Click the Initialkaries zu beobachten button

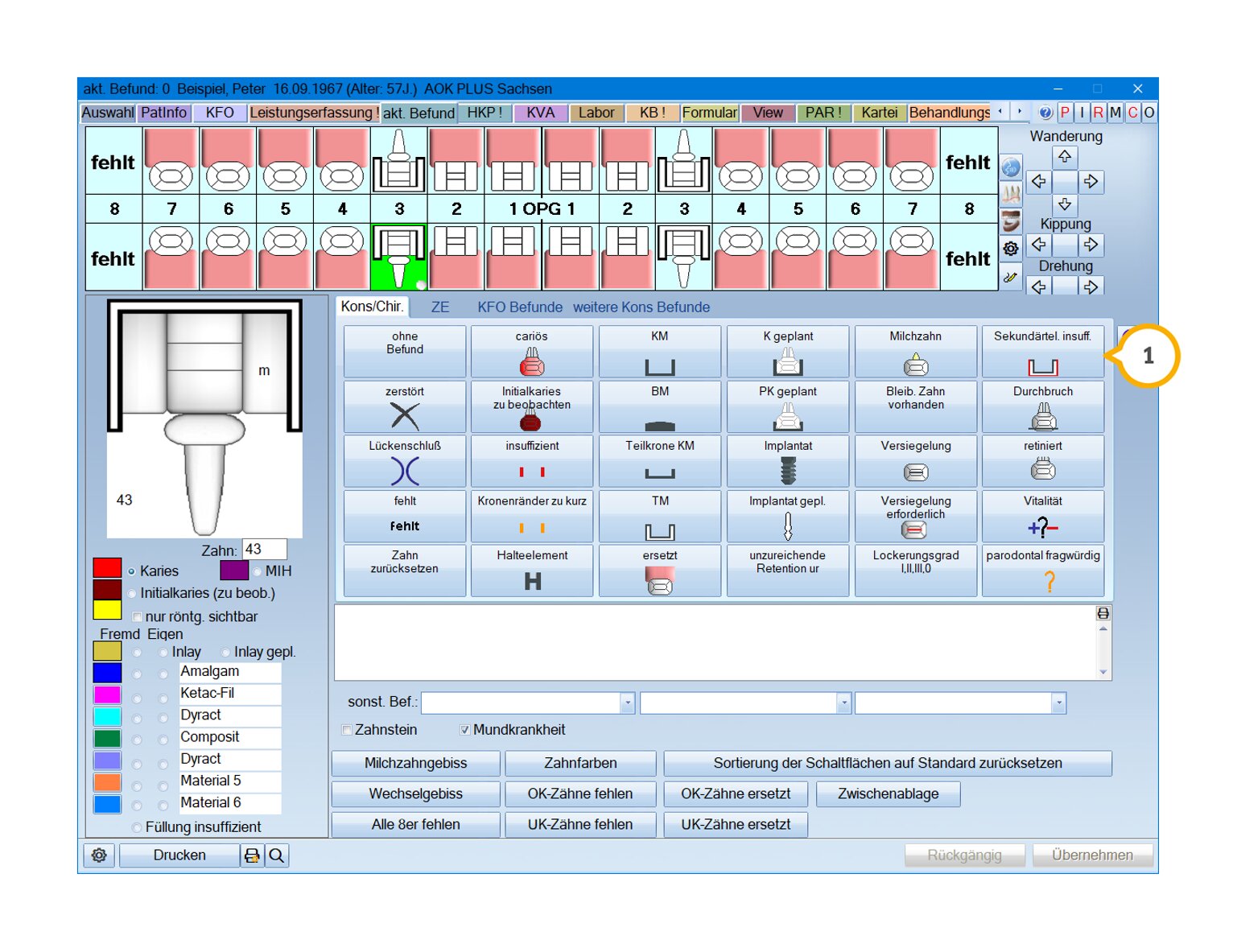[532, 406]
